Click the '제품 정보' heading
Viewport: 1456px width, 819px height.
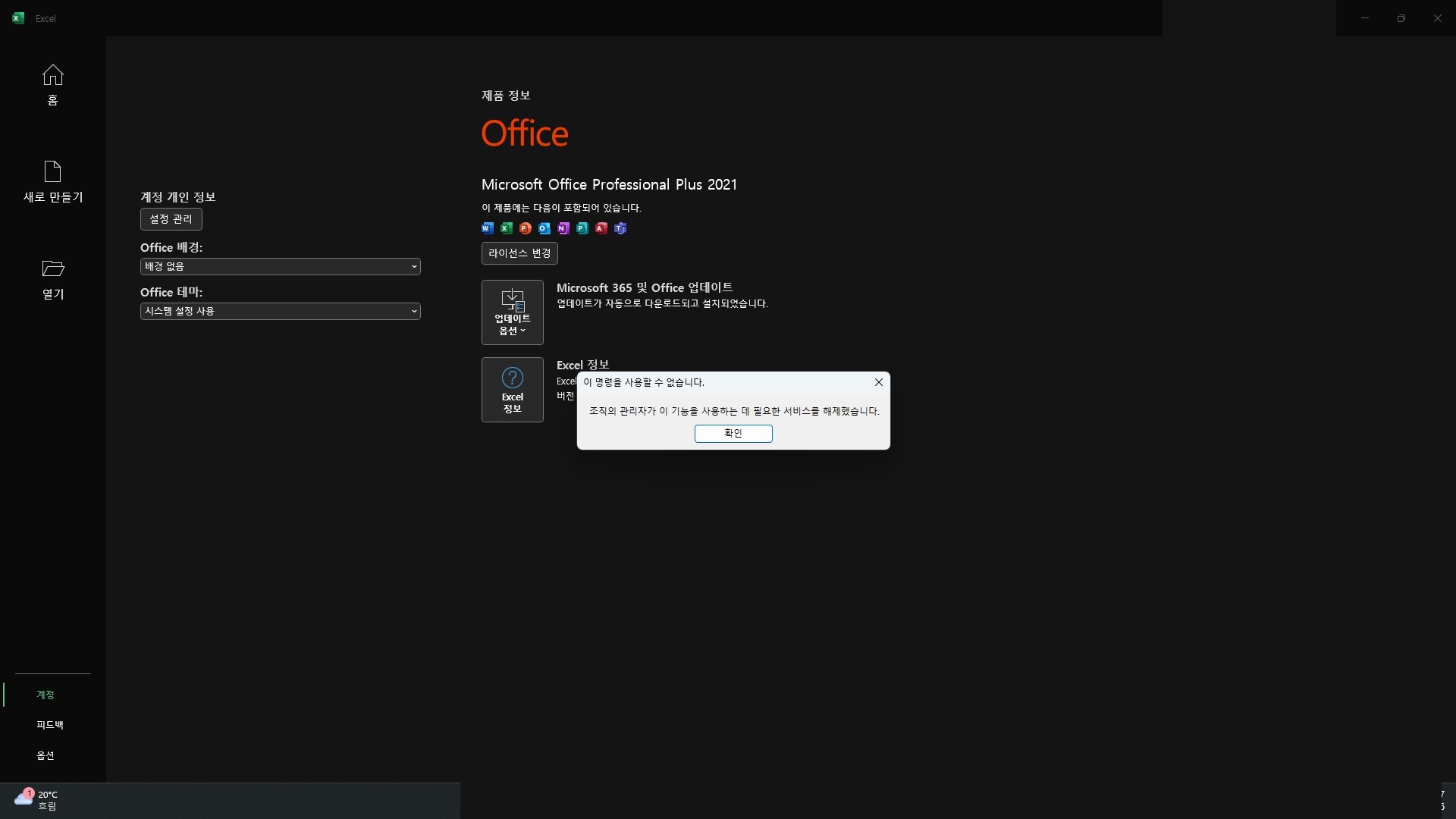[x=506, y=96]
